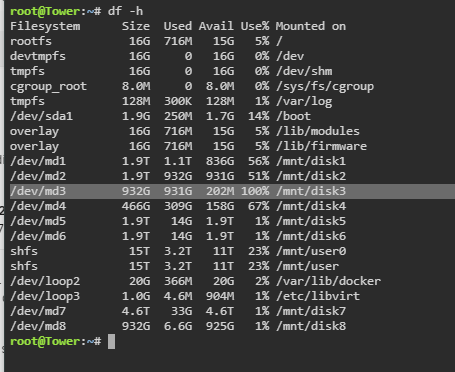Click the Use% column header

[255, 26]
